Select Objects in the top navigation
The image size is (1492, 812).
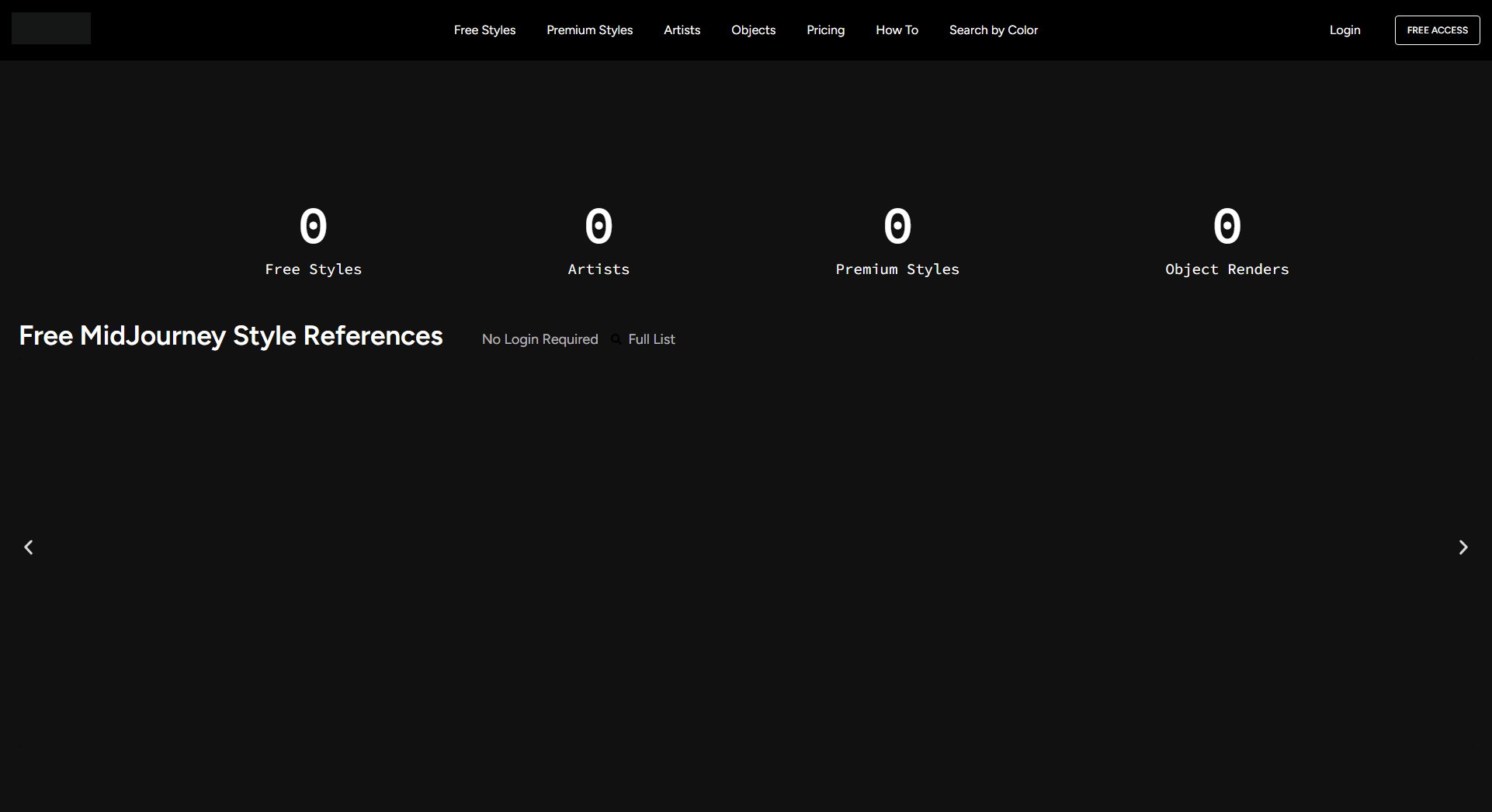[753, 30]
